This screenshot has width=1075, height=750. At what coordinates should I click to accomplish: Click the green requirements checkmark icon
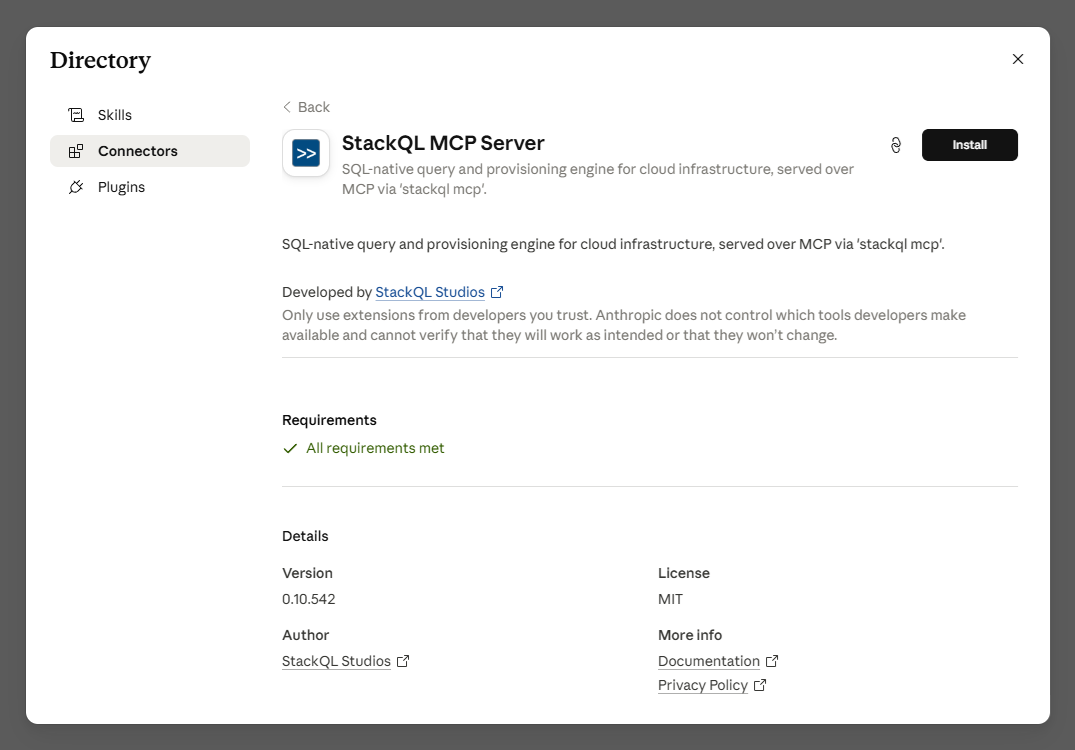(x=290, y=448)
